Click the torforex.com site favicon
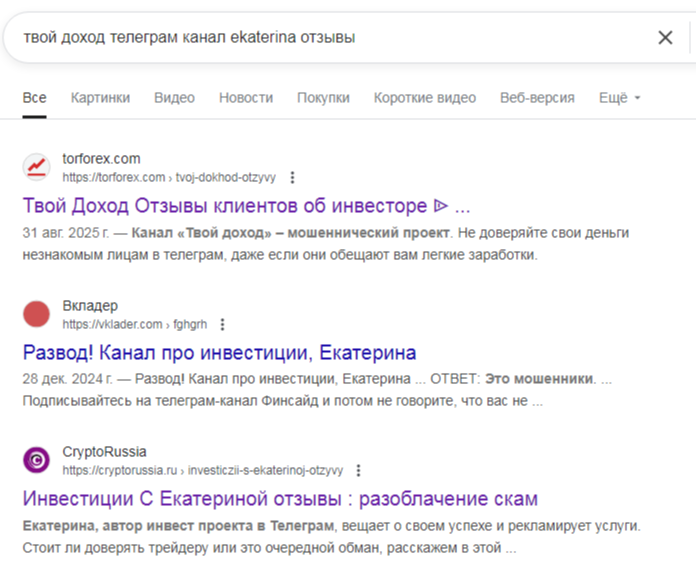The width and height of the screenshot is (696, 587). pos(36,167)
